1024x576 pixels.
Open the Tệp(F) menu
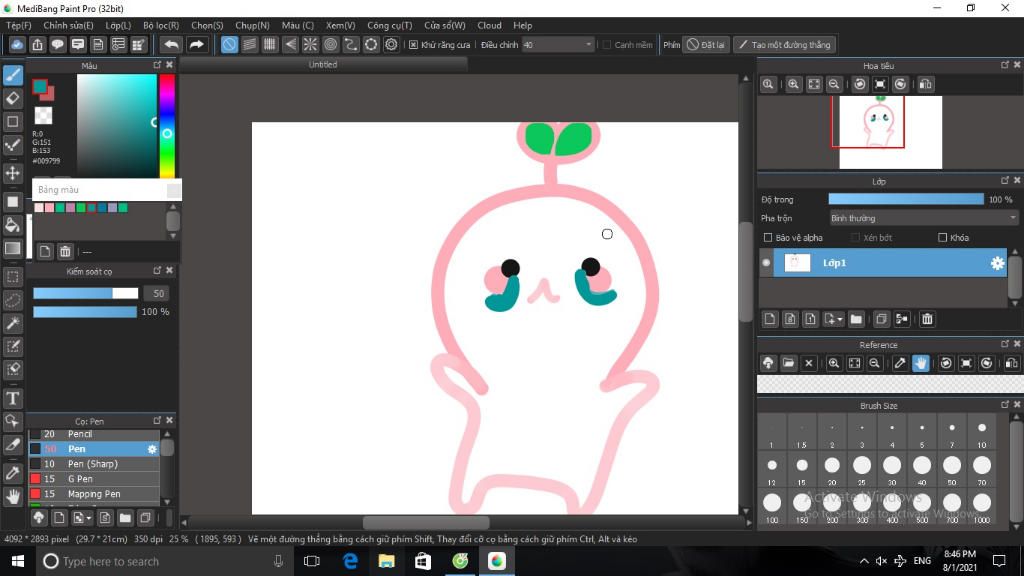coord(18,25)
